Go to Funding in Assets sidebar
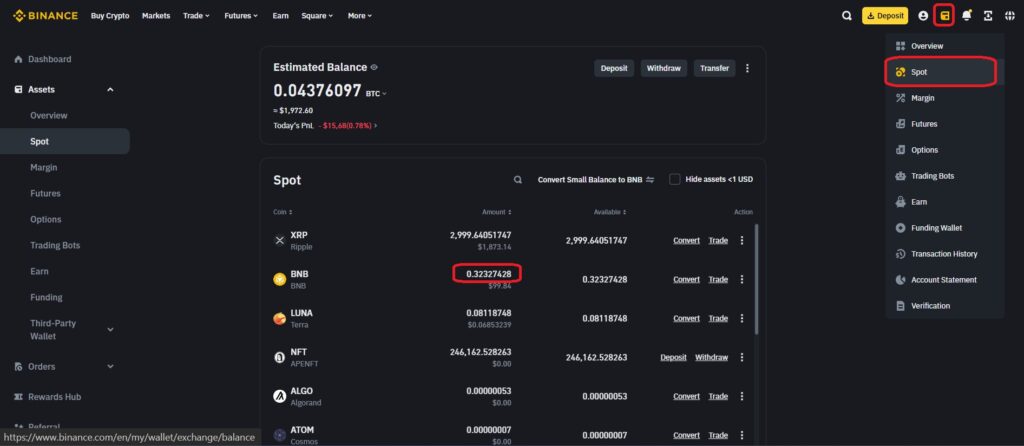 tap(46, 297)
